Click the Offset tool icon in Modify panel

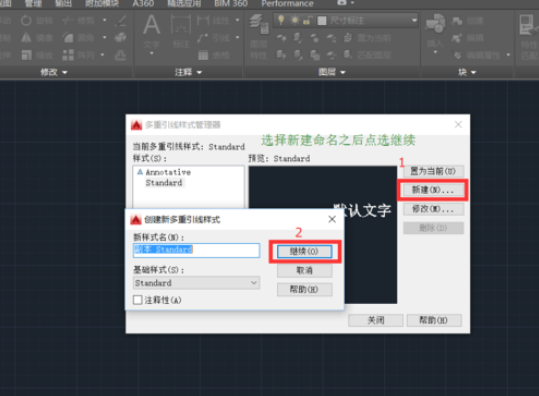pos(120,55)
